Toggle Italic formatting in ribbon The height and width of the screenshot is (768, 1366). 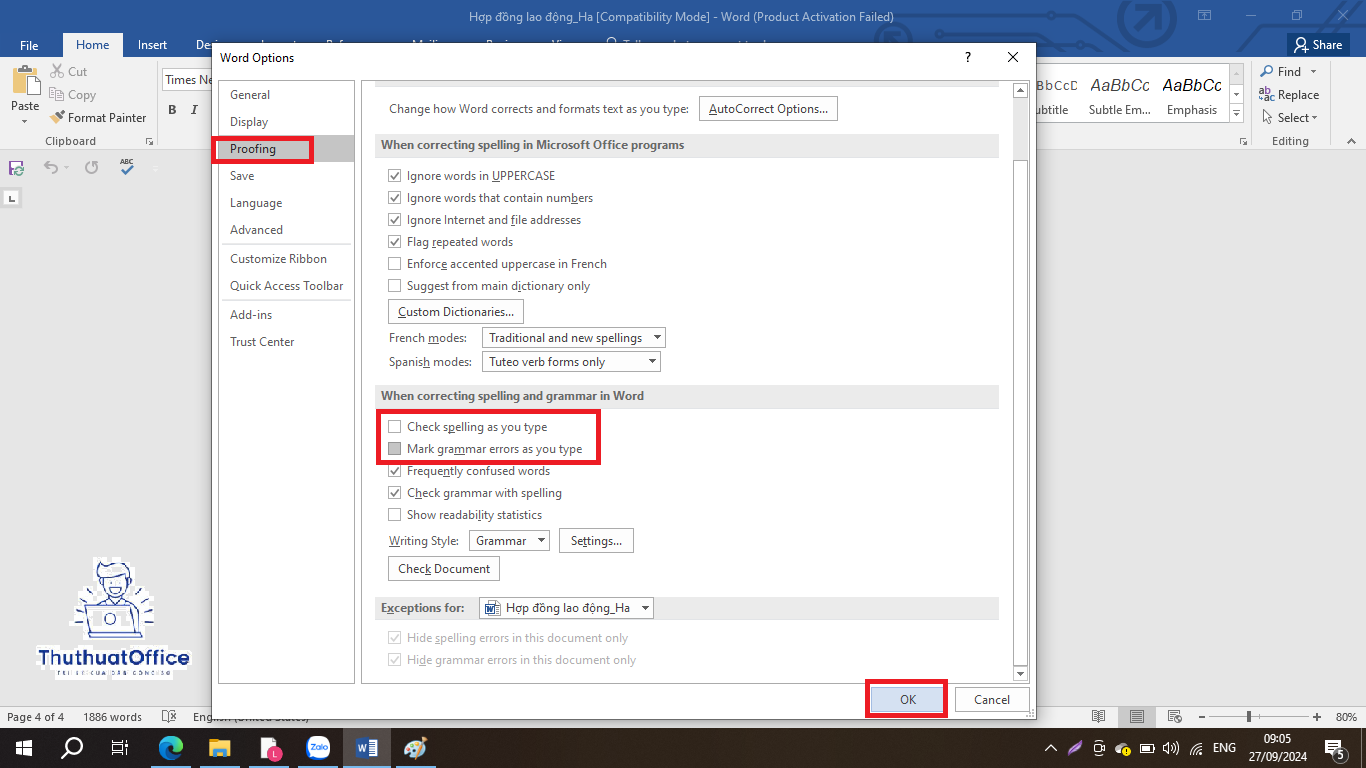click(x=196, y=110)
